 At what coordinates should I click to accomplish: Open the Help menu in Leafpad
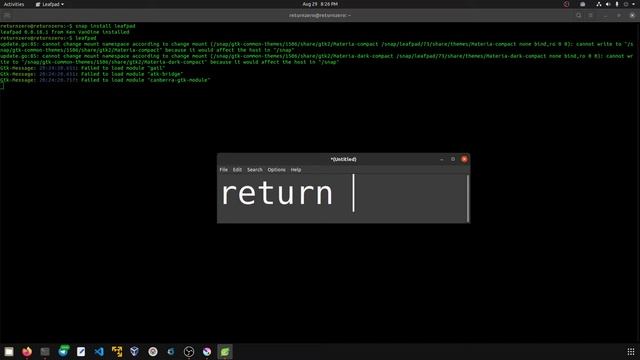(296, 170)
